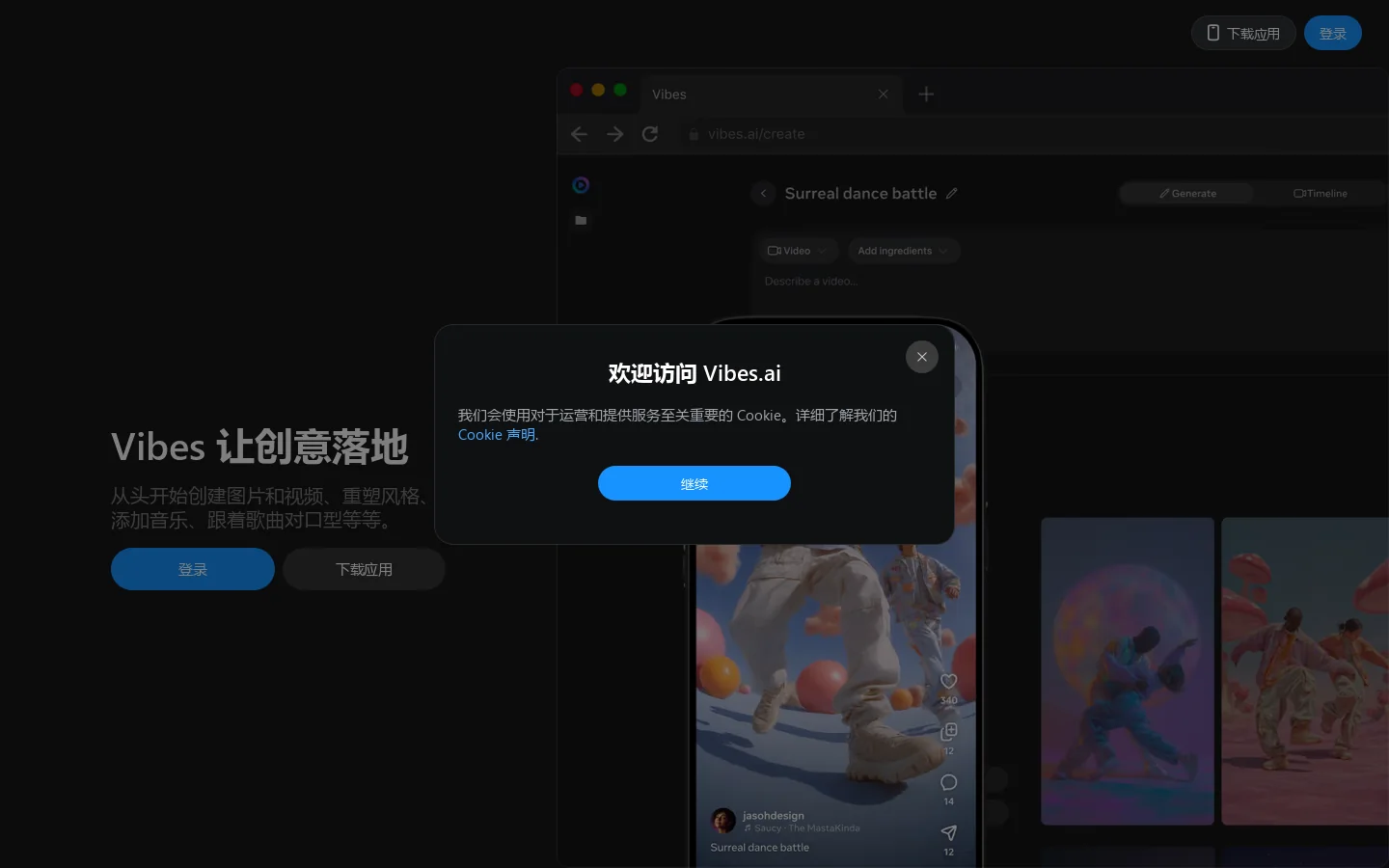Image resolution: width=1389 pixels, height=868 pixels.
Task: Click the Vibes logo icon in sidebar
Action: [x=581, y=185]
